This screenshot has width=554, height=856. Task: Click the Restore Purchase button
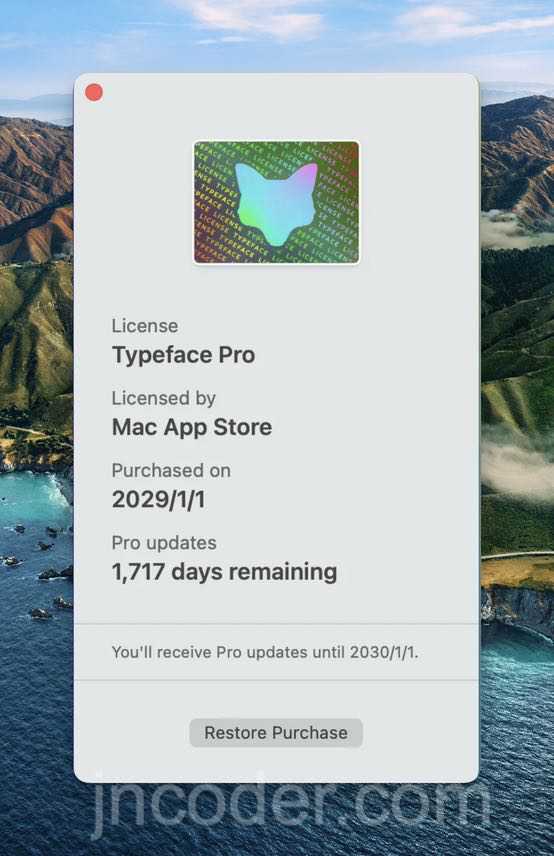[276, 733]
